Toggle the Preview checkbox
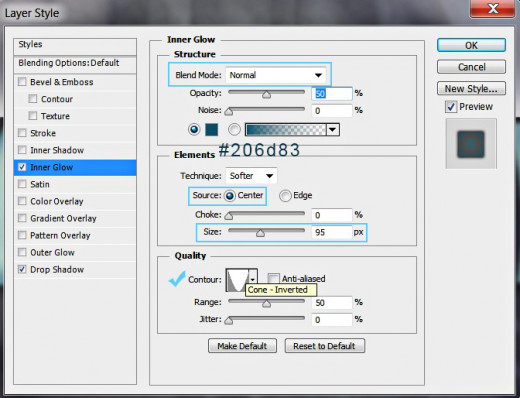The image size is (520, 398). click(451, 107)
